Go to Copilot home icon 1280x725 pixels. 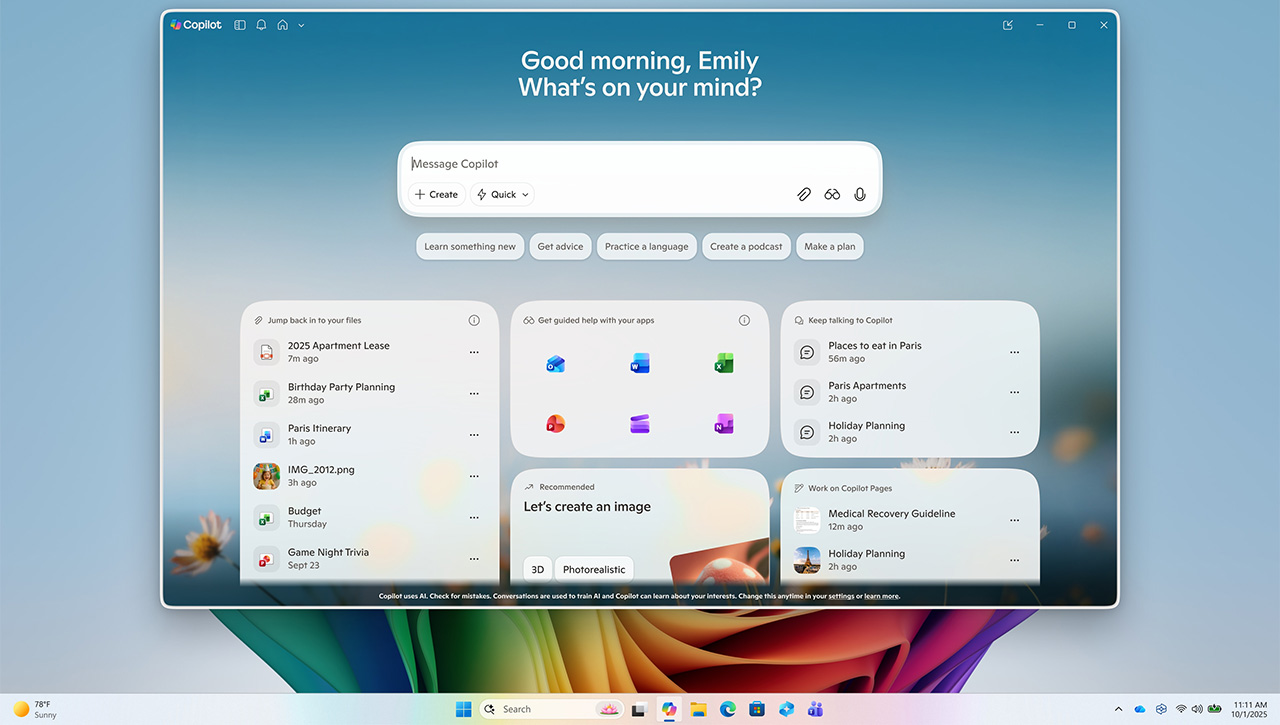coord(283,25)
